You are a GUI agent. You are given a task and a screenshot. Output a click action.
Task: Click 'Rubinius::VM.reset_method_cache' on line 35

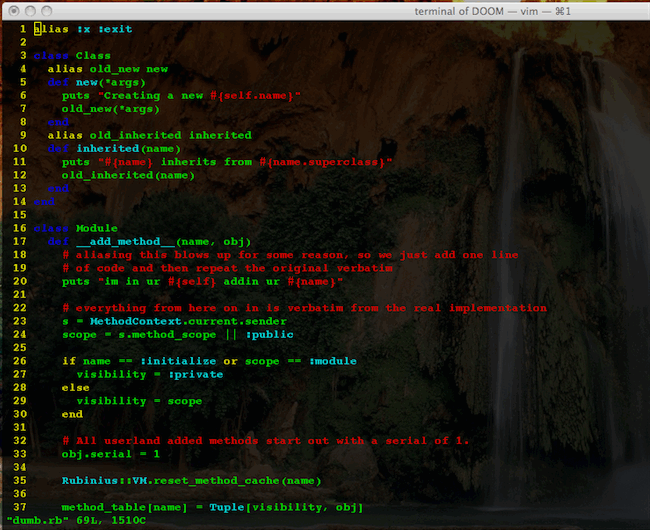pos(170,481)
